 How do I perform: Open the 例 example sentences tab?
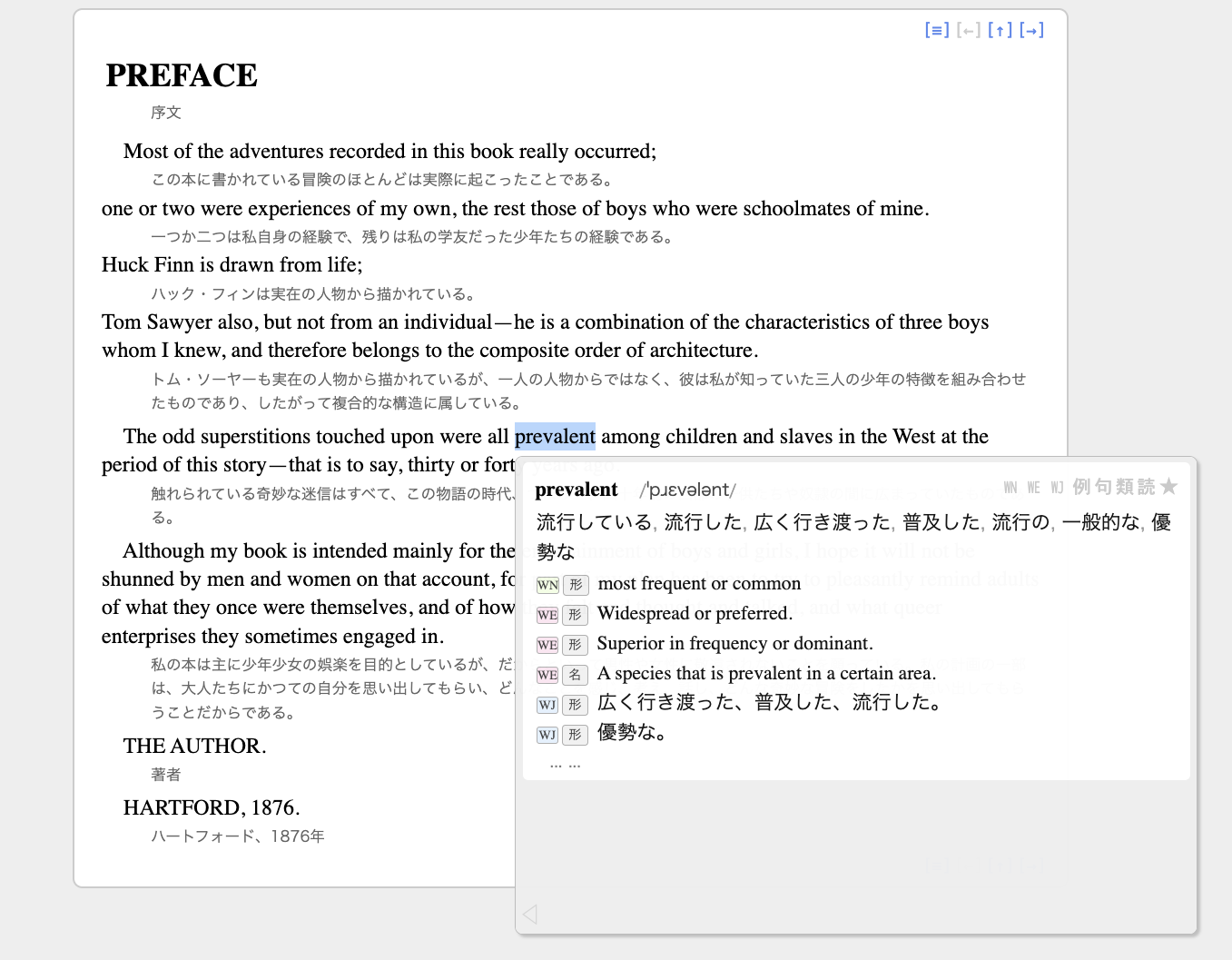pos(1081,487)
